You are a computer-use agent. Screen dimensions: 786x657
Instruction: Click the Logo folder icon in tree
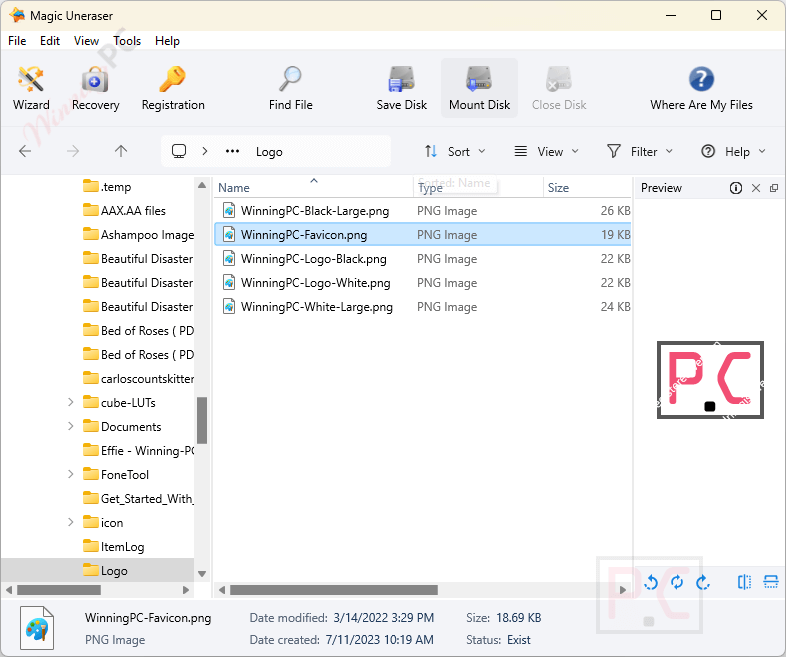pyautogui.click(x=90, y=570)
